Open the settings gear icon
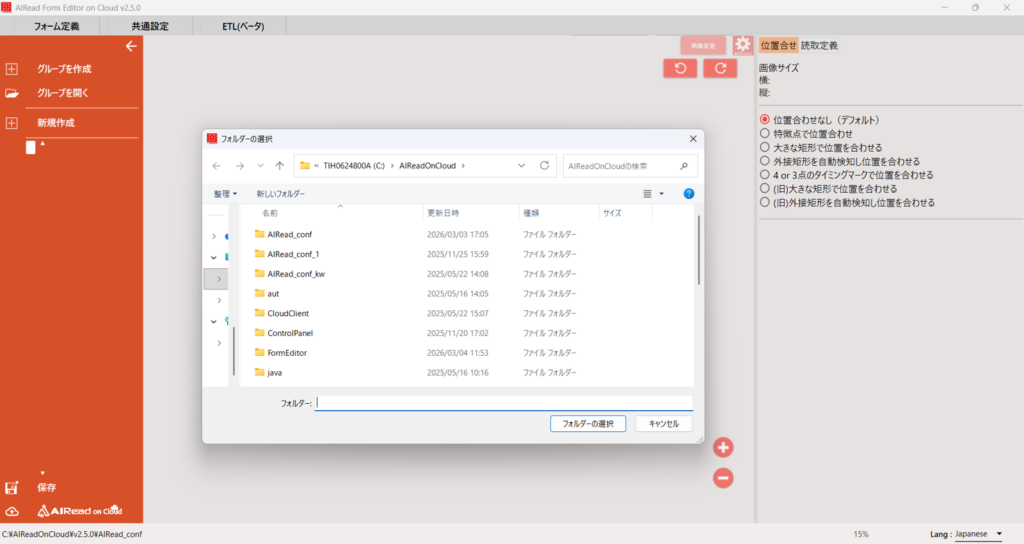 (743, 45)
